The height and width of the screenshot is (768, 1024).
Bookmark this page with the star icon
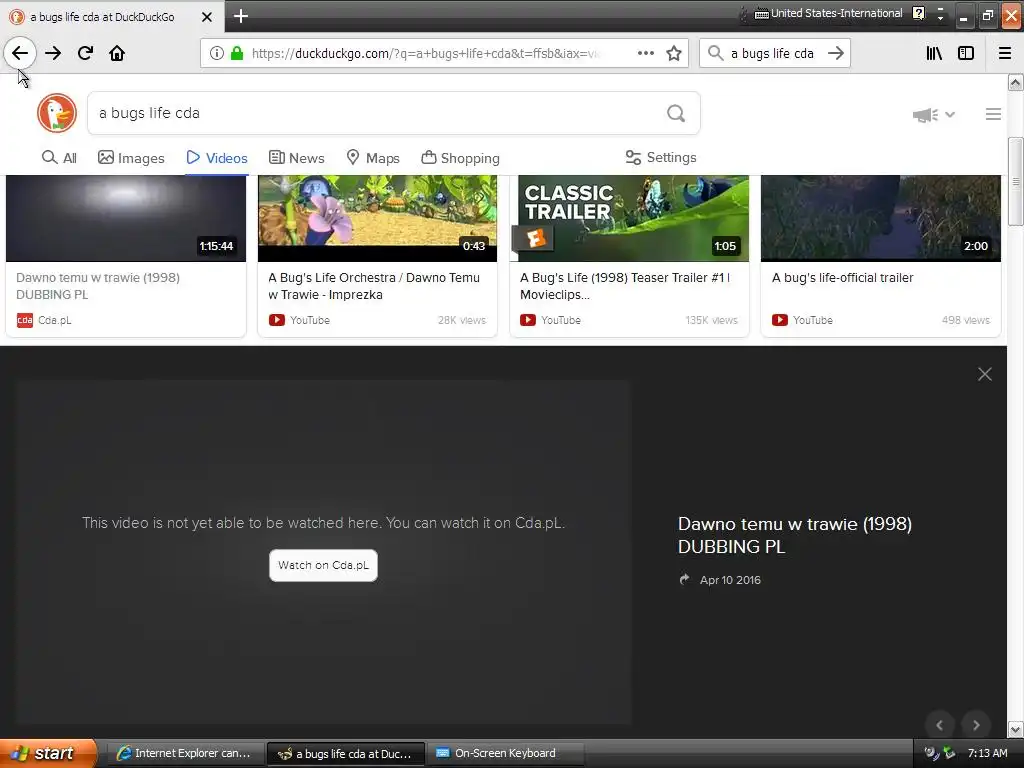tap(674, 53)
